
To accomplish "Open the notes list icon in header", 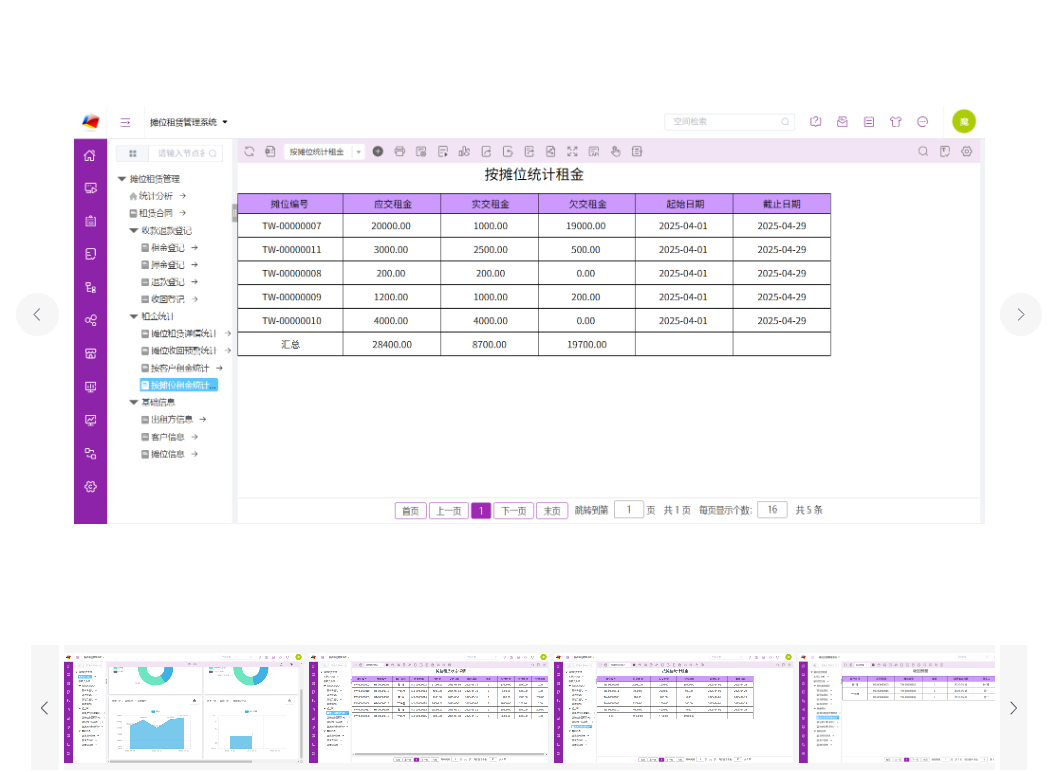I will [x=869, y=122].
